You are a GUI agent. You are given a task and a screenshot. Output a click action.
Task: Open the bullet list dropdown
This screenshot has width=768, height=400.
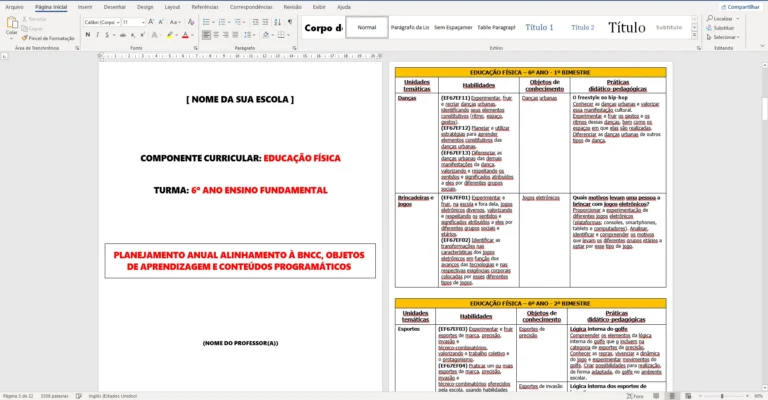coord(214,22)
